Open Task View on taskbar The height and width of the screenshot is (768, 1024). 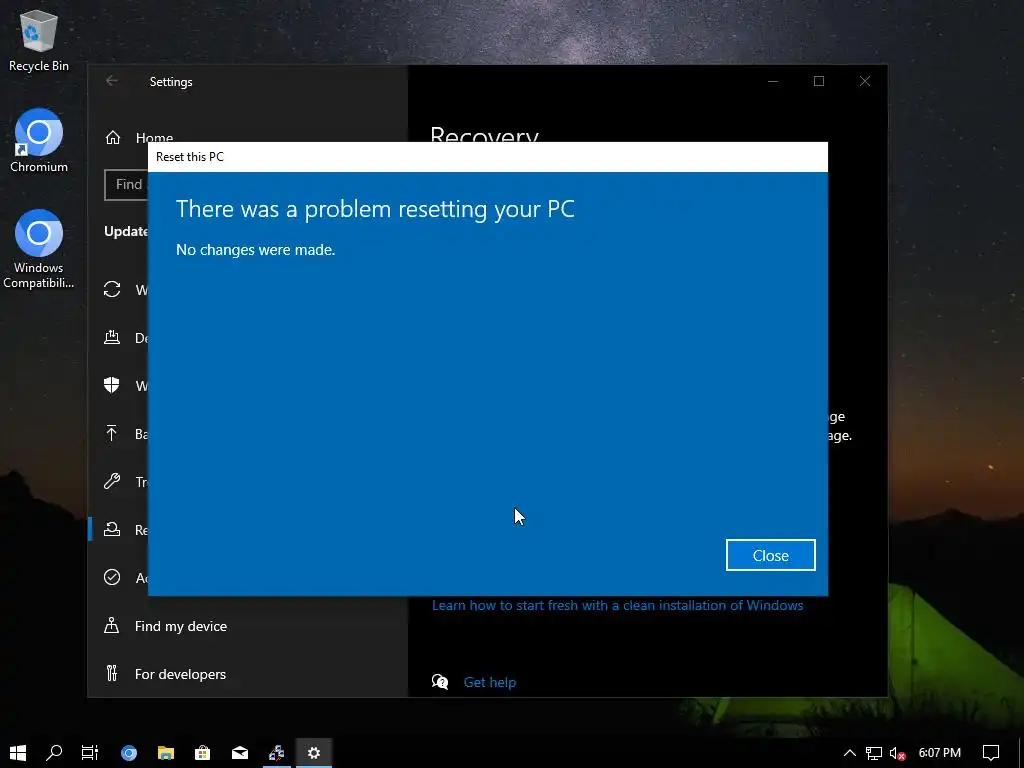coord(90,753)
